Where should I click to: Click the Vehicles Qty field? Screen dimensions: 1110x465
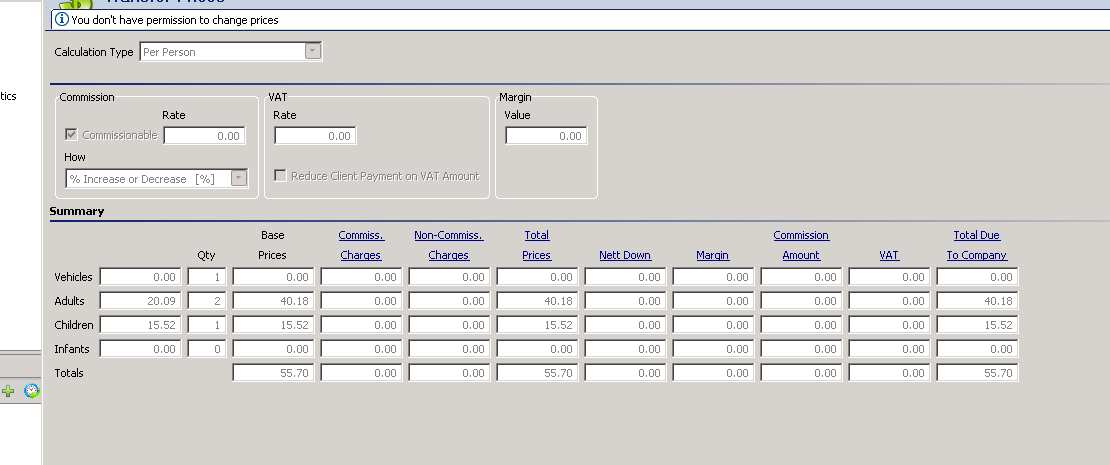(207, 277)
